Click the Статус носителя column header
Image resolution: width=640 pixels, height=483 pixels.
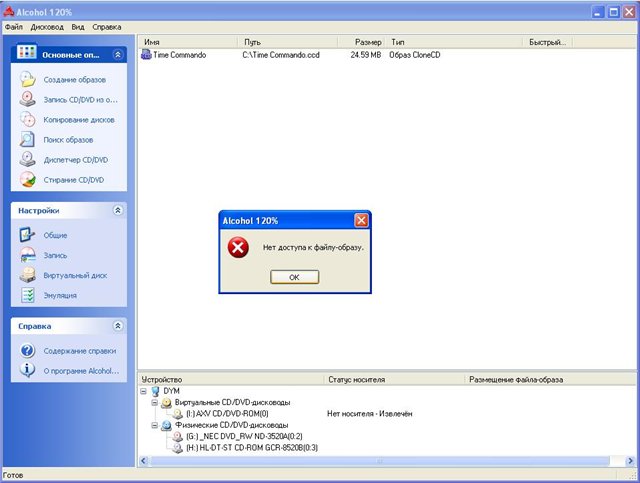point(395,380)
